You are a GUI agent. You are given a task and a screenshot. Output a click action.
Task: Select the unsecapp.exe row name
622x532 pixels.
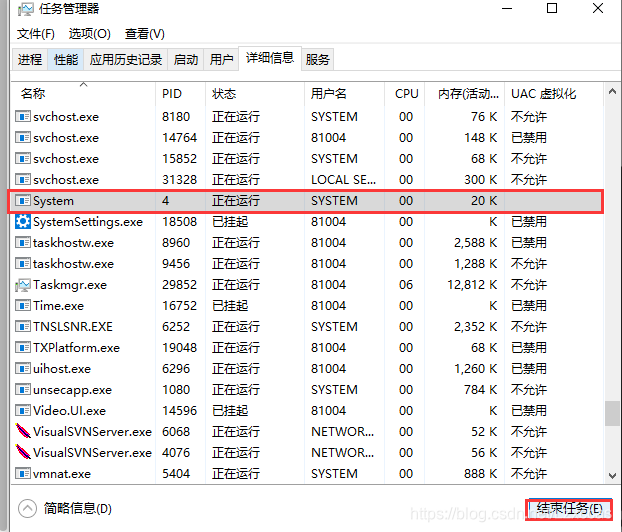click(72, 390)
